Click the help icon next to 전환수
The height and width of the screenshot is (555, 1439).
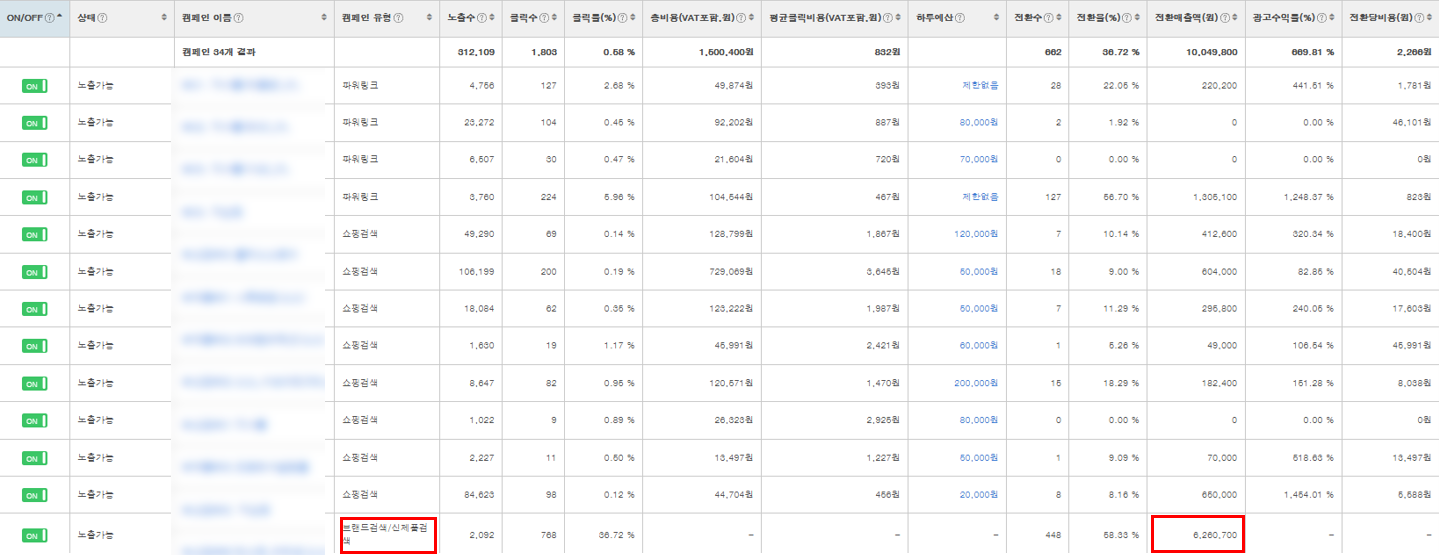click(1049, 18)
